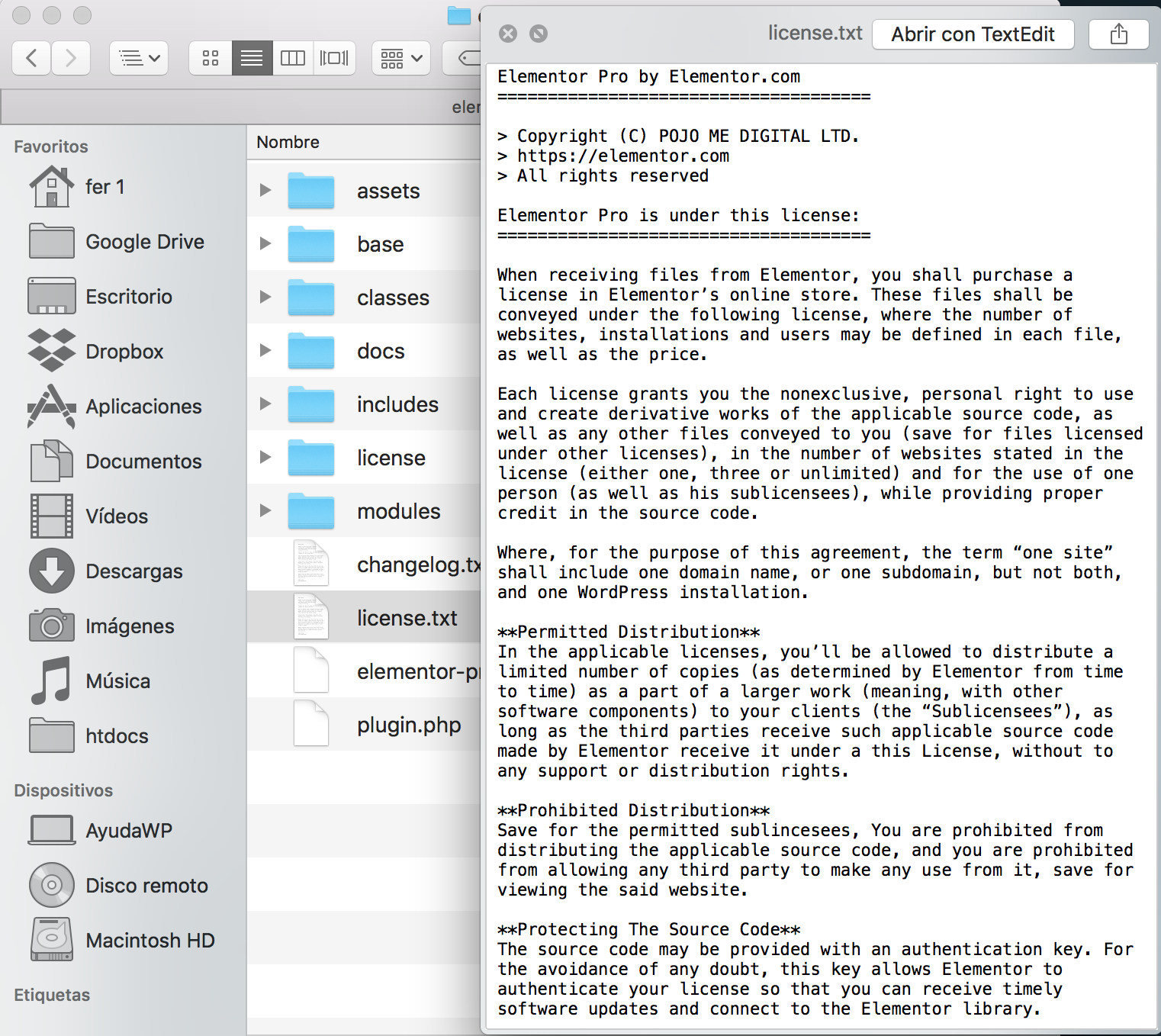1161x1036 pixels.
Task: Select Macintosh HD device
Action: click(x=150, y=941)
